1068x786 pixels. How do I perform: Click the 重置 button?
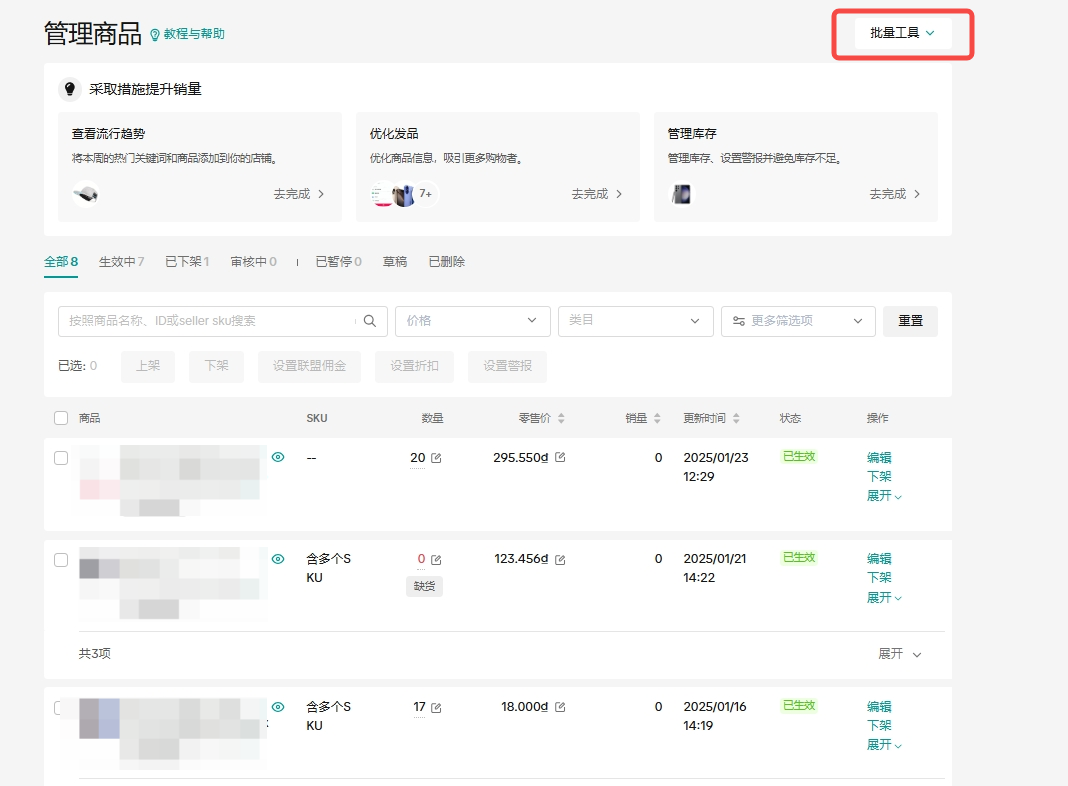[910, 321]
